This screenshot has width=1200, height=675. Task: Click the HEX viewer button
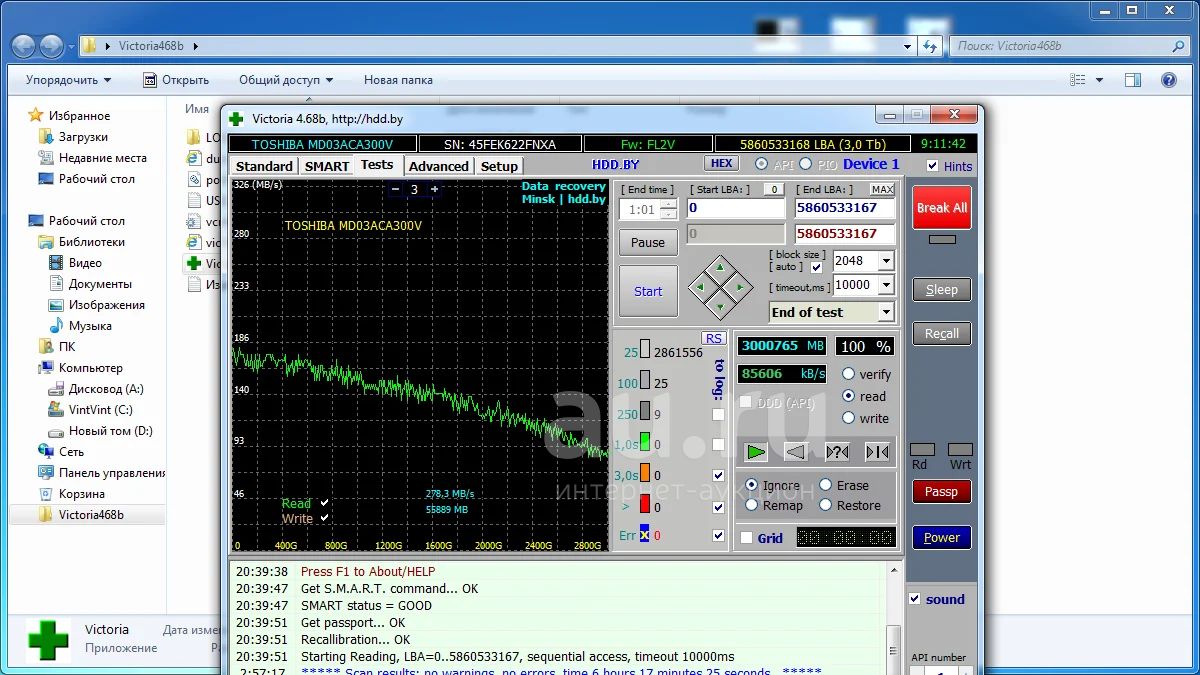[721, 164]
